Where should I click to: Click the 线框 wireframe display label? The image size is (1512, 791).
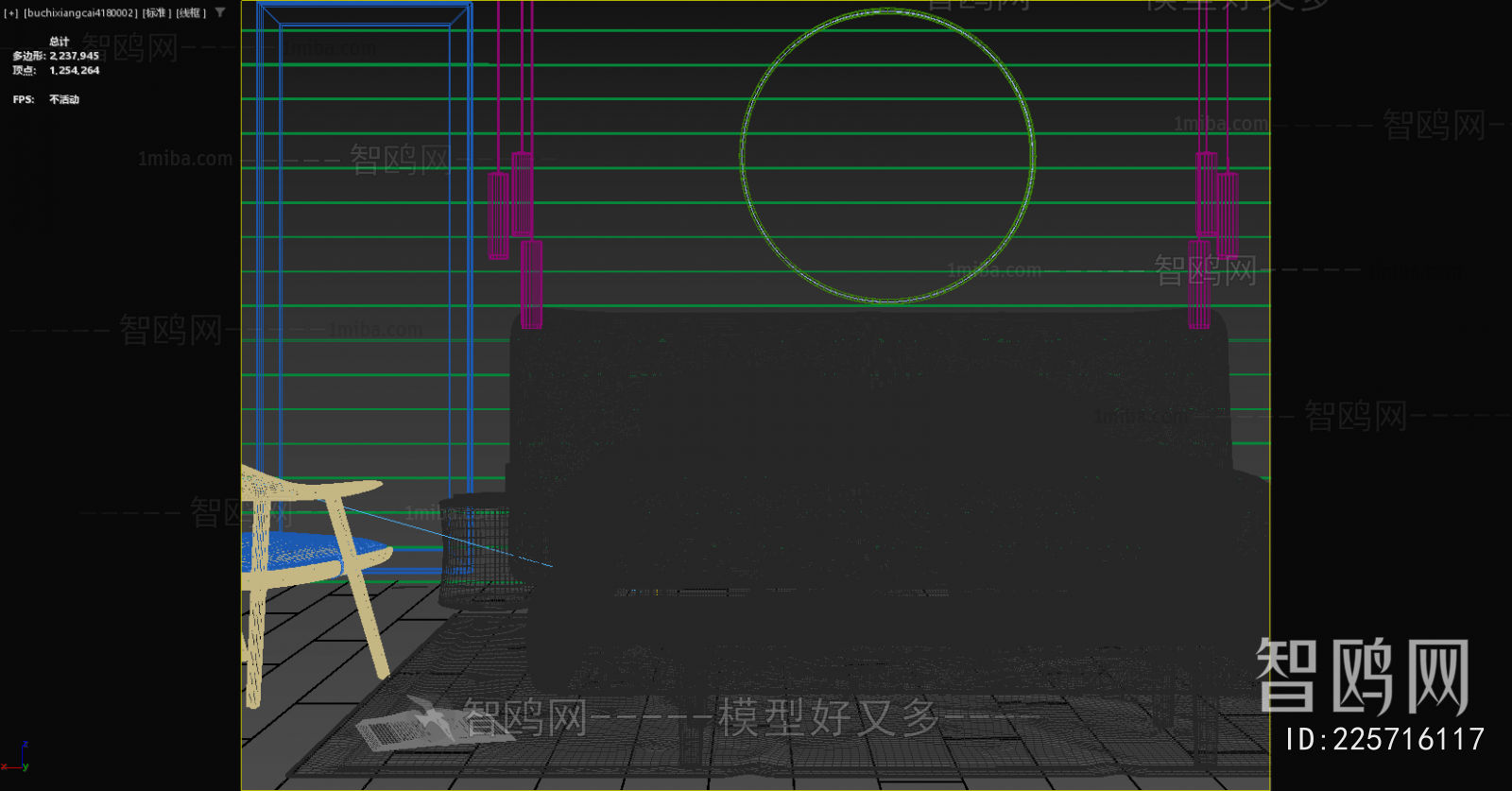coord(190,13)
